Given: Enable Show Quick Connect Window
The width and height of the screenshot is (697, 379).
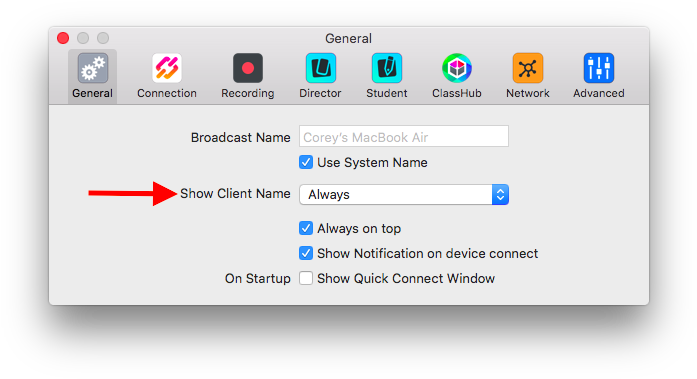Looking at the screenshot, I should coord(306,278).
